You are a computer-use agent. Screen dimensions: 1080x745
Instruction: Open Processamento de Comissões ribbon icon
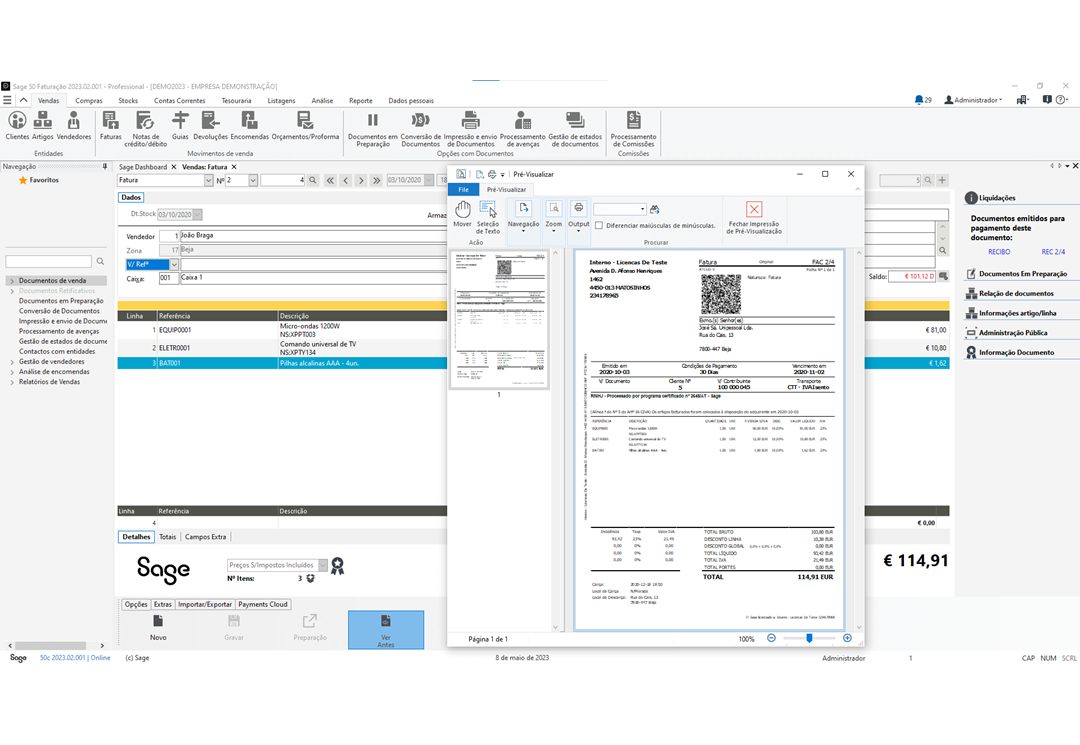(x=634, y=129)
